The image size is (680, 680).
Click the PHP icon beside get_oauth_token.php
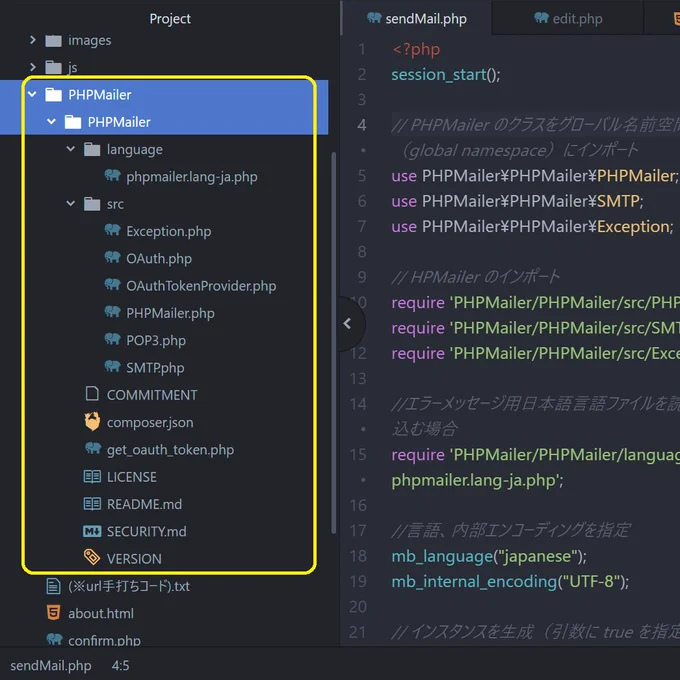pos(93,449)
